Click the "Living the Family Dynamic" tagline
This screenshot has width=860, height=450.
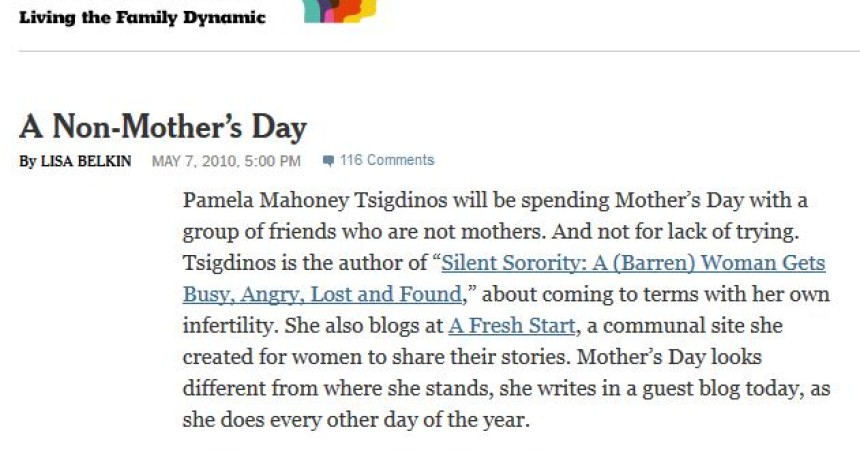[142, 18]
